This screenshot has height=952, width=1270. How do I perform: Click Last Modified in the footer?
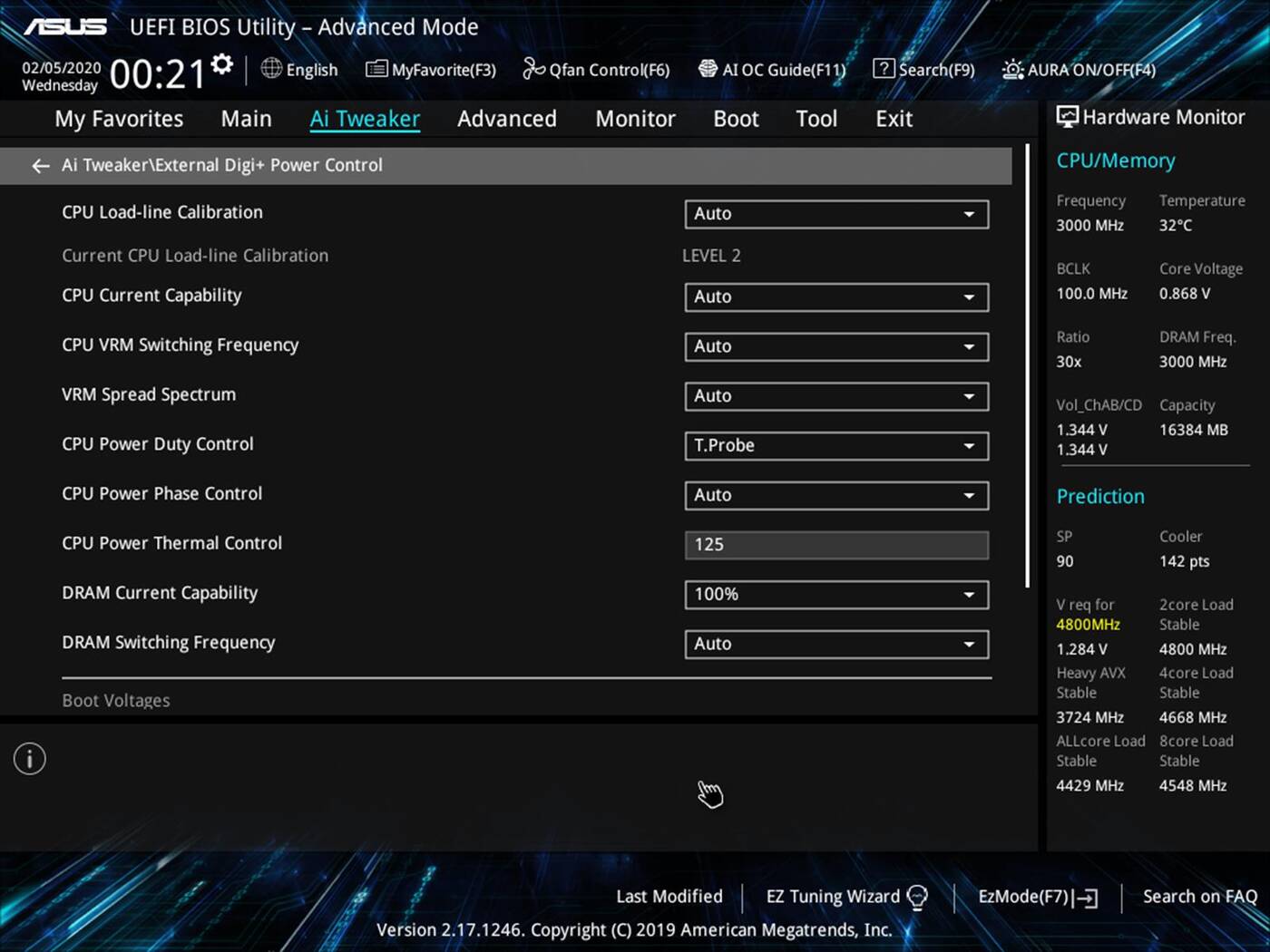[x=669, y=896]
